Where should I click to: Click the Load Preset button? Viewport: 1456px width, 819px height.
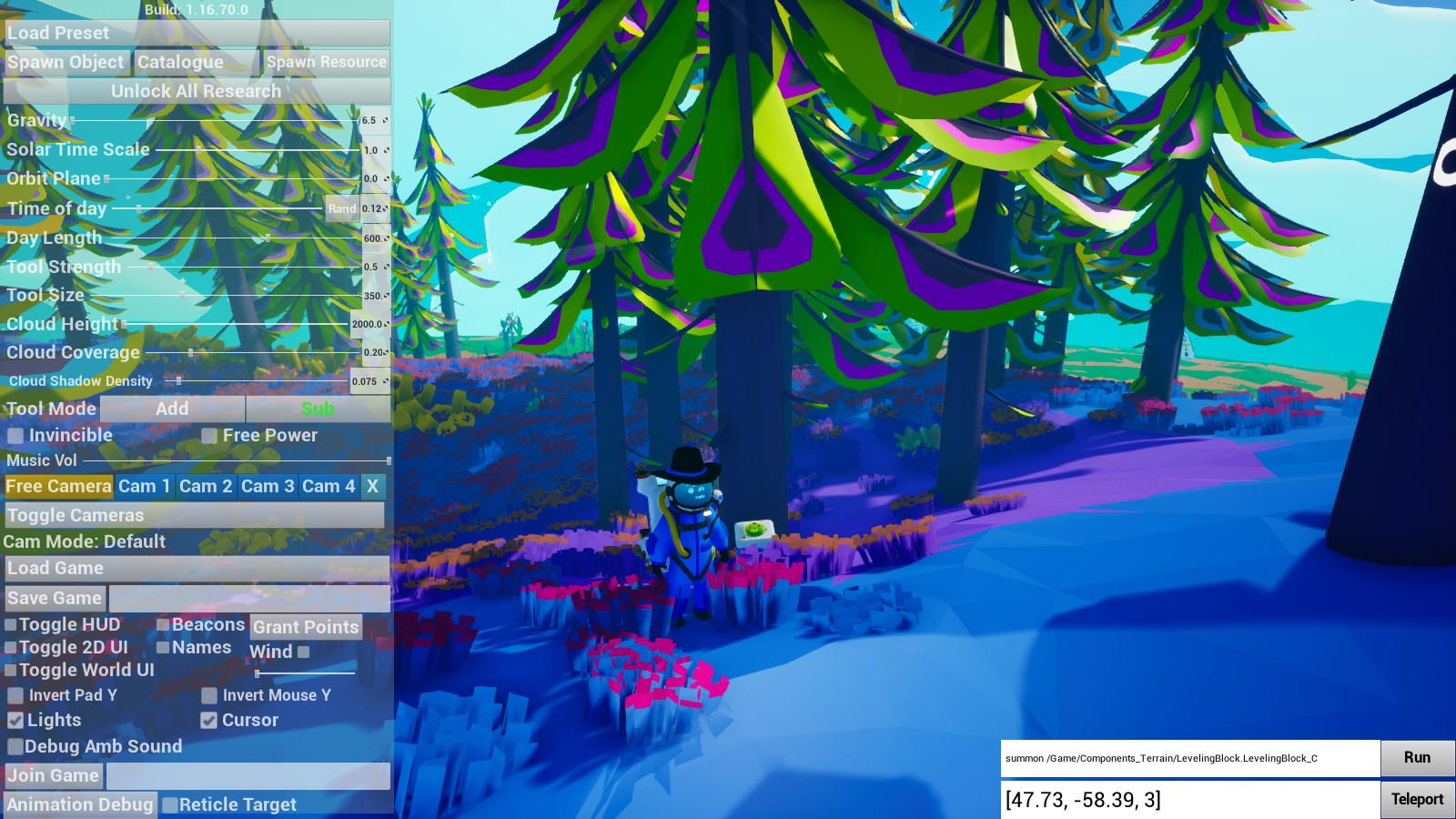(197, 33)
